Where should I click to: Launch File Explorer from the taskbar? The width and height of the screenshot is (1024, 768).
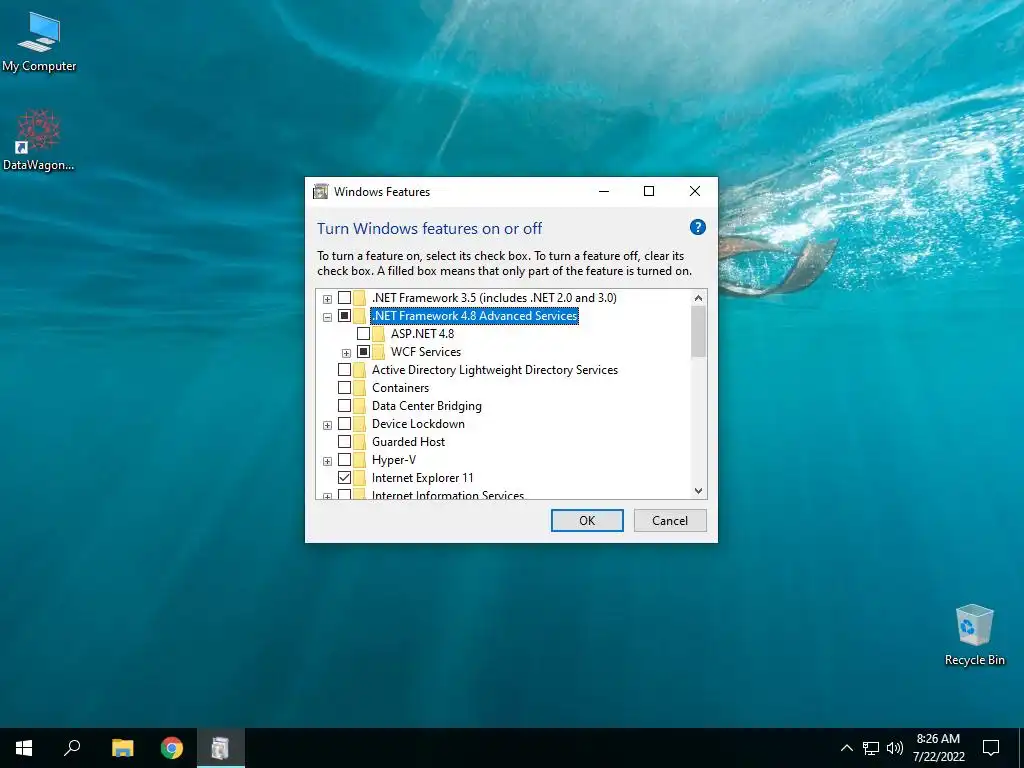pyautogui.click(x=122, y=748)
